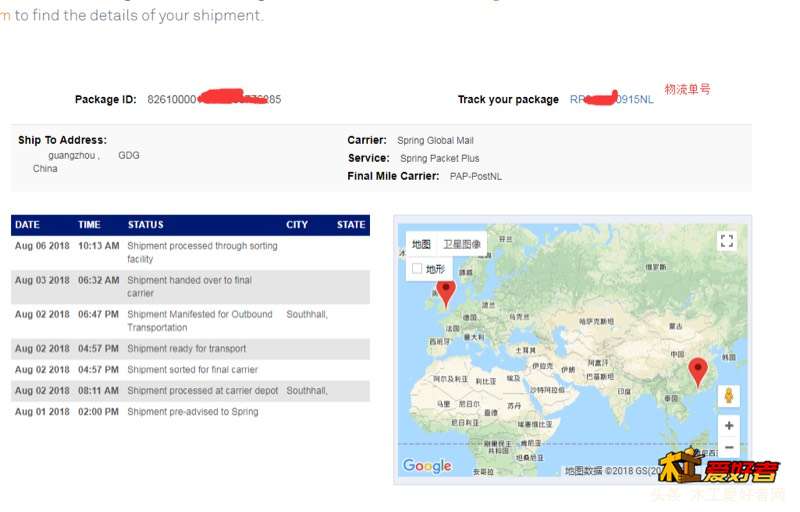Zoom out the map with minus
This screenshot has height=512, width=800.
[729, 447]
